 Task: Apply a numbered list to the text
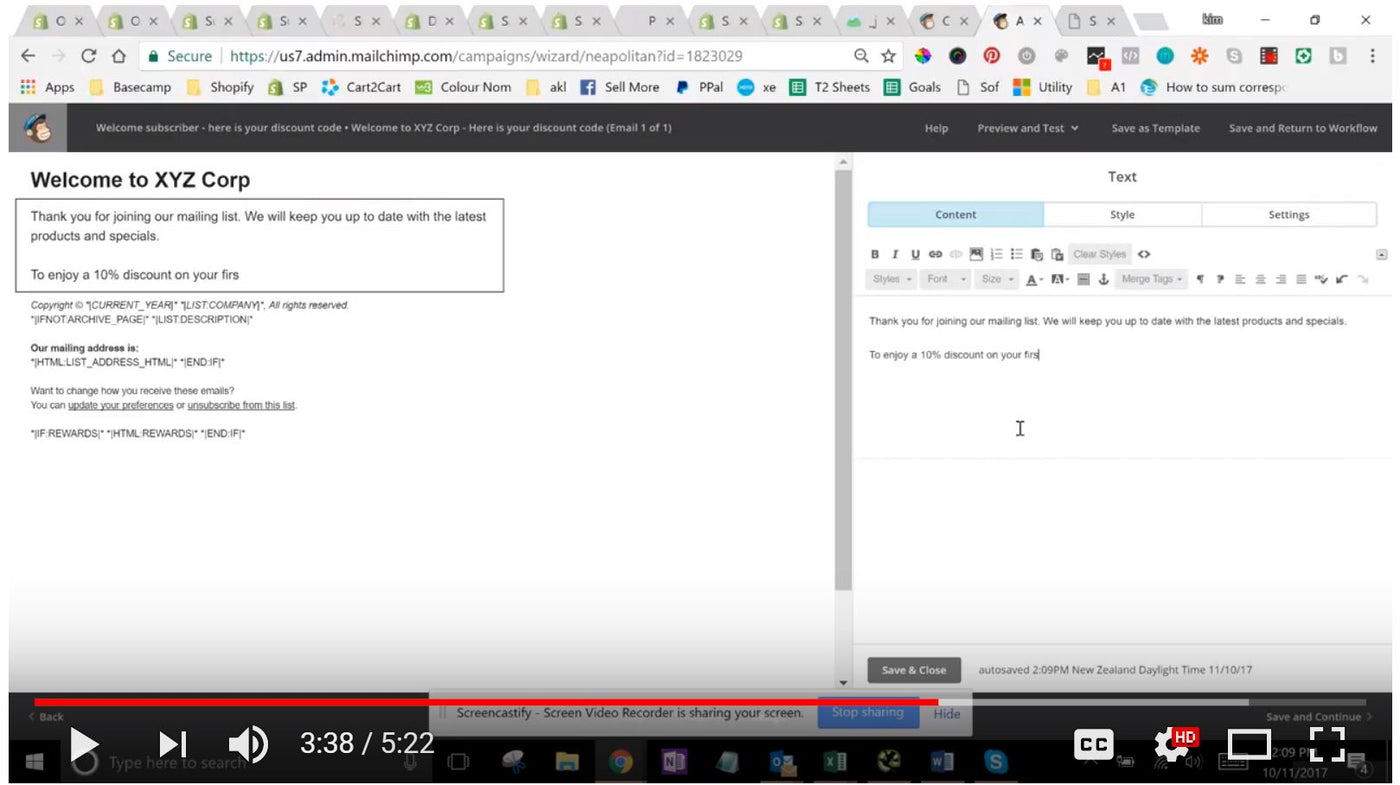[997, 254]
